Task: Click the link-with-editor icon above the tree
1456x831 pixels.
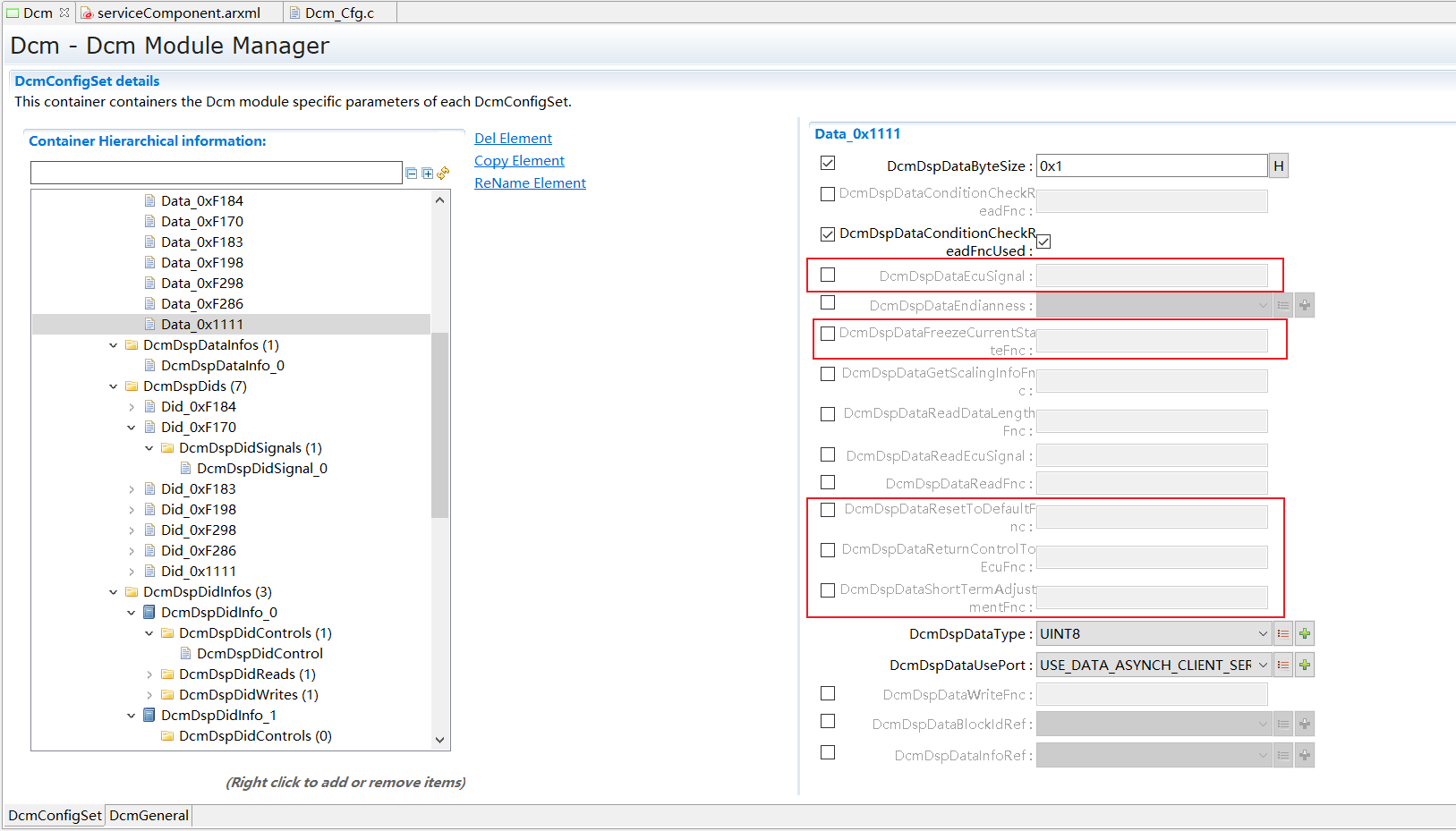Action: pos(443,173)
